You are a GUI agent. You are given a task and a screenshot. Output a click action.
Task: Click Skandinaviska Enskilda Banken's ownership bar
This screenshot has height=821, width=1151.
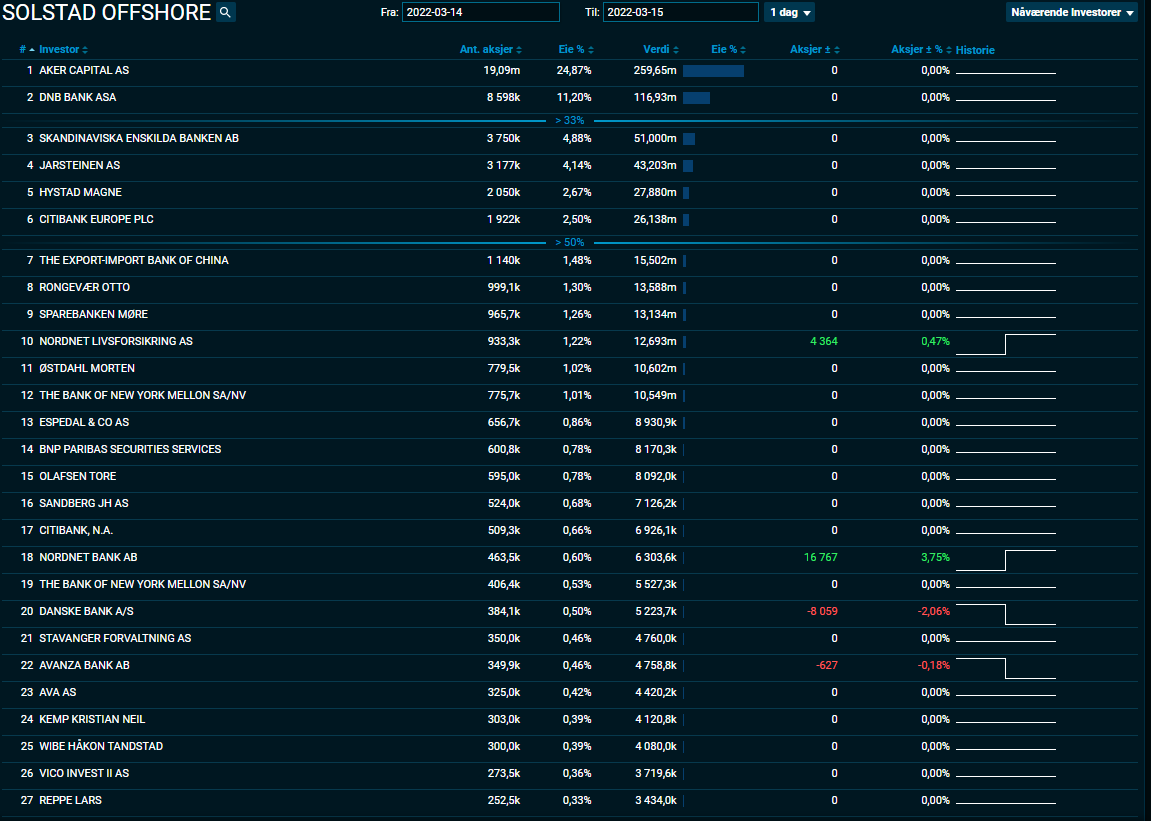[x=689, y=140]
